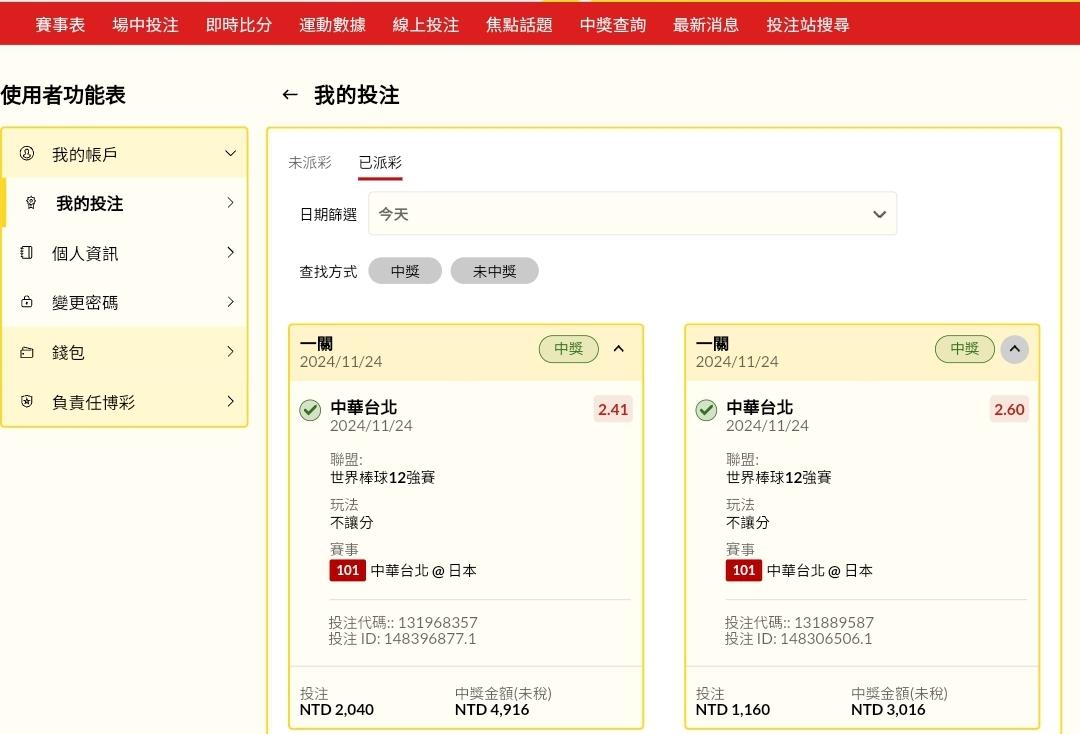The image size is (1080, 734).
Task: Click 中獎 badge on the 131968357 bet card
Action: pyautogui.click(x=569, y=348)
